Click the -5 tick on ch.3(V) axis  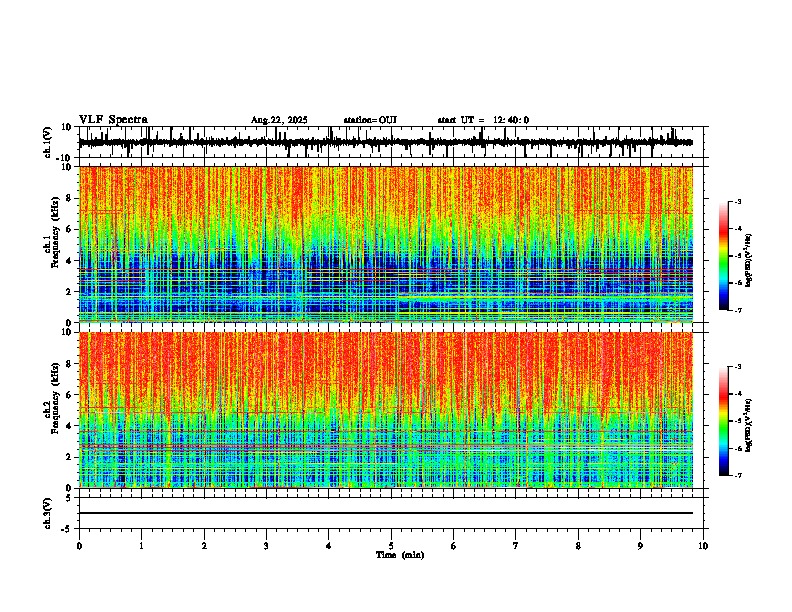pyautogui.click(x=68, y=529)
